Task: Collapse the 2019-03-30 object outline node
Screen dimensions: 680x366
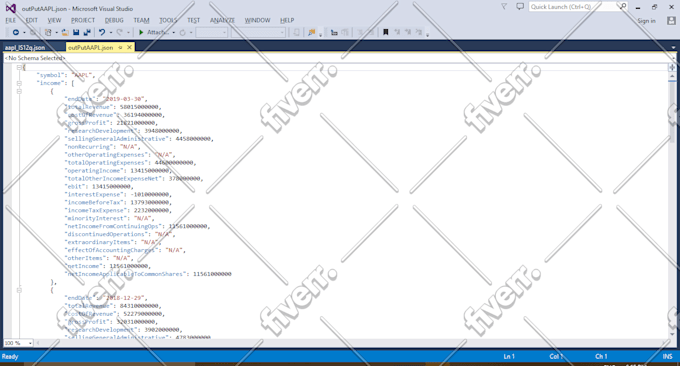Action: (x=19, y=92)
